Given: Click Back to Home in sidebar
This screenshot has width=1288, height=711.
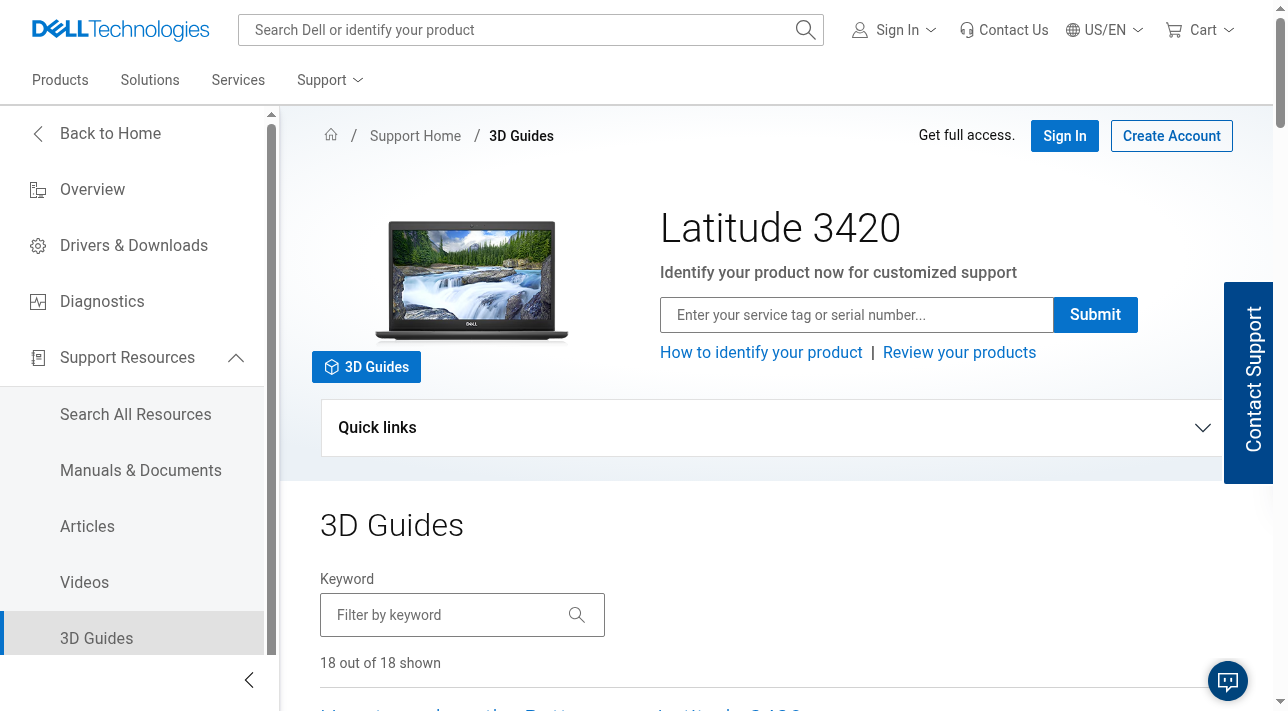Looking at the screenshot, I should 110,134.
